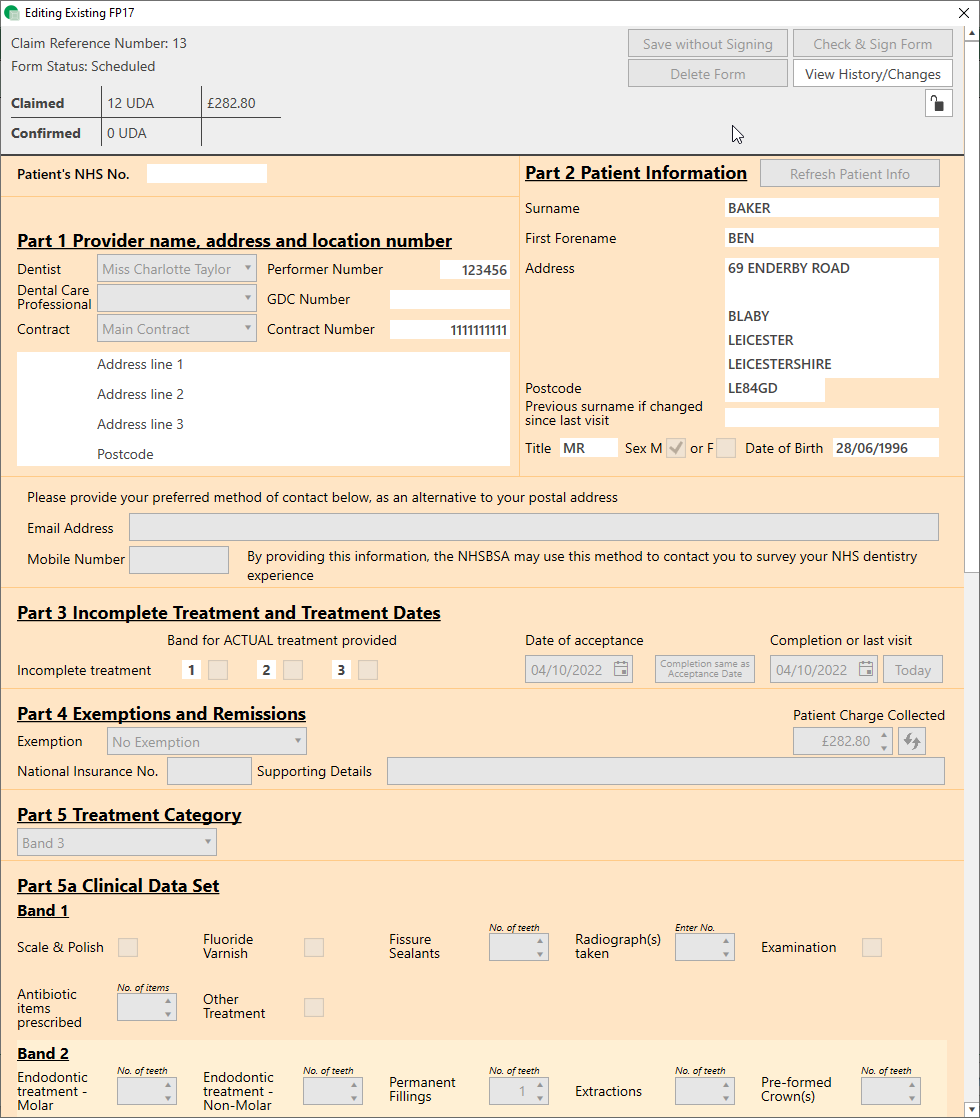Toggle the Fluoride Varnish checkbox
This screenshot has height=1118, width=980.
click(x=314, y=947)
